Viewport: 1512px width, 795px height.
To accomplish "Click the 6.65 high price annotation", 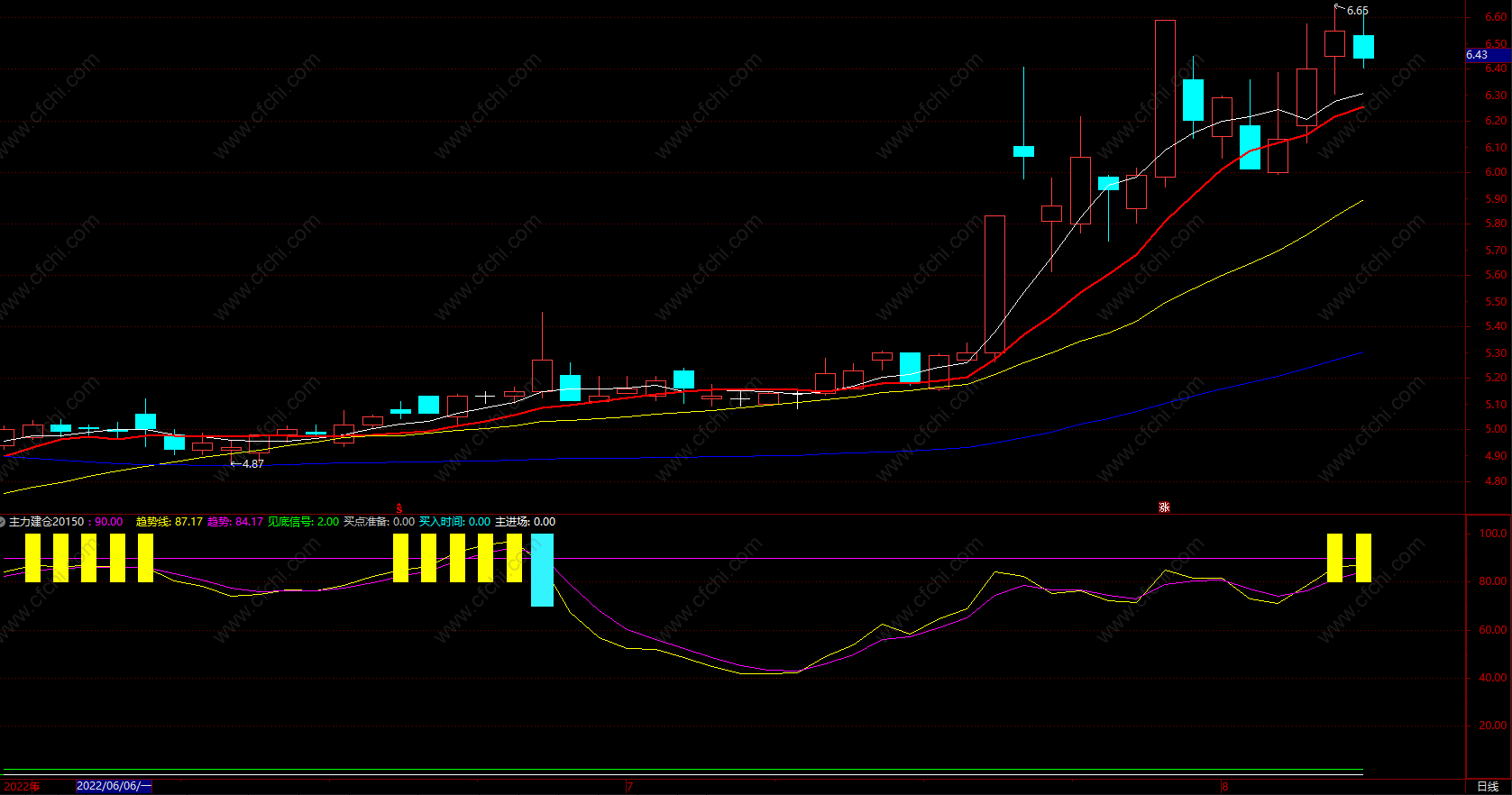I will coord(1357,11).
